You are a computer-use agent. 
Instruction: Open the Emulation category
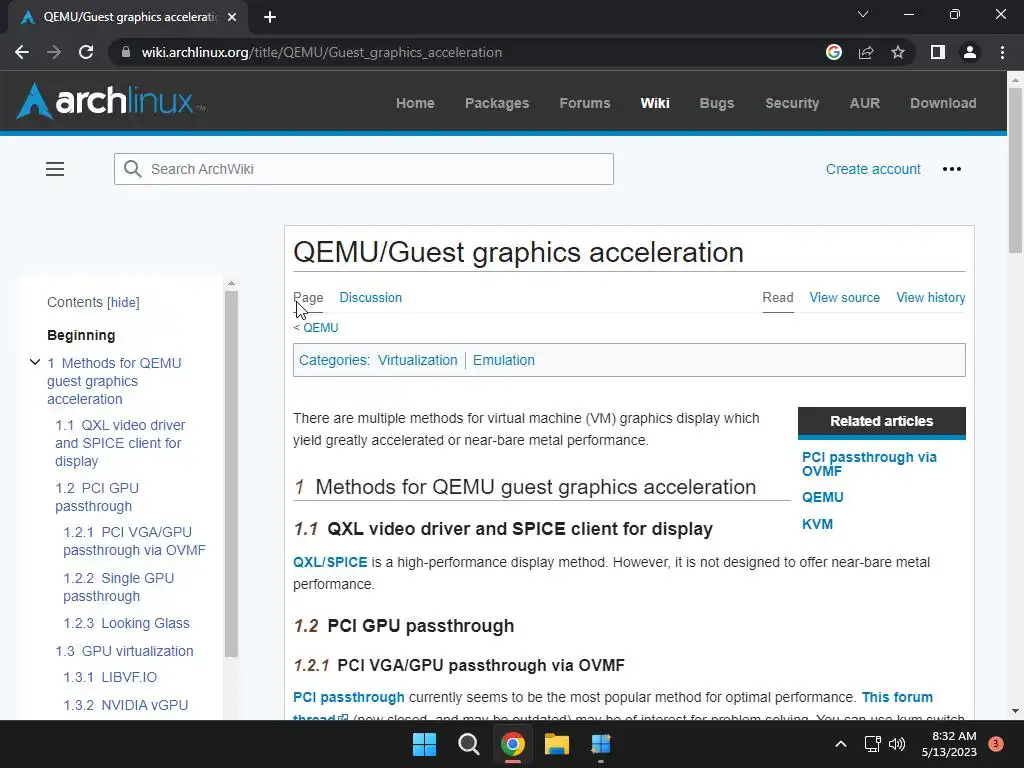[x=504, y=360]
